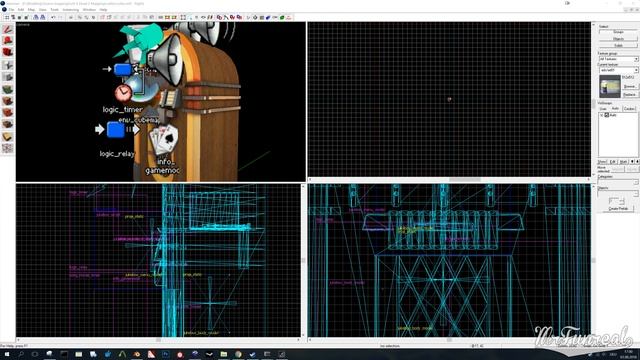Select the Apply decals tool
The image size is (640, 360).
pyautogui.click(x=7, y=112)
